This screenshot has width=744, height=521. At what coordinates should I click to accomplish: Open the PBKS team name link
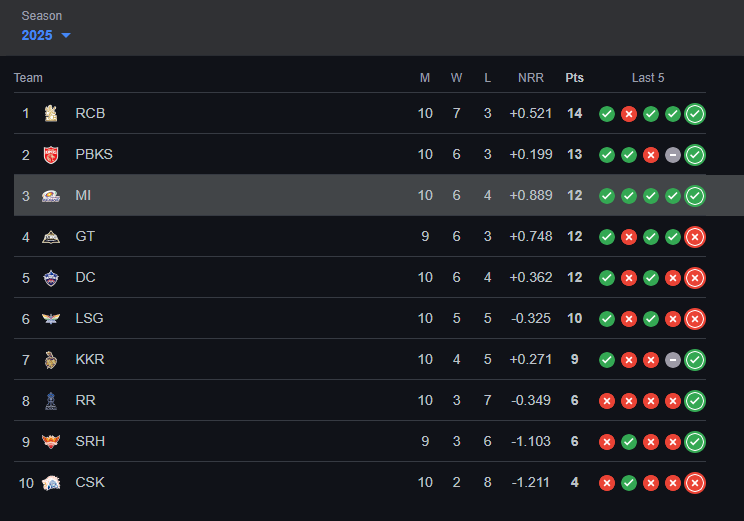tap(94, 154)
